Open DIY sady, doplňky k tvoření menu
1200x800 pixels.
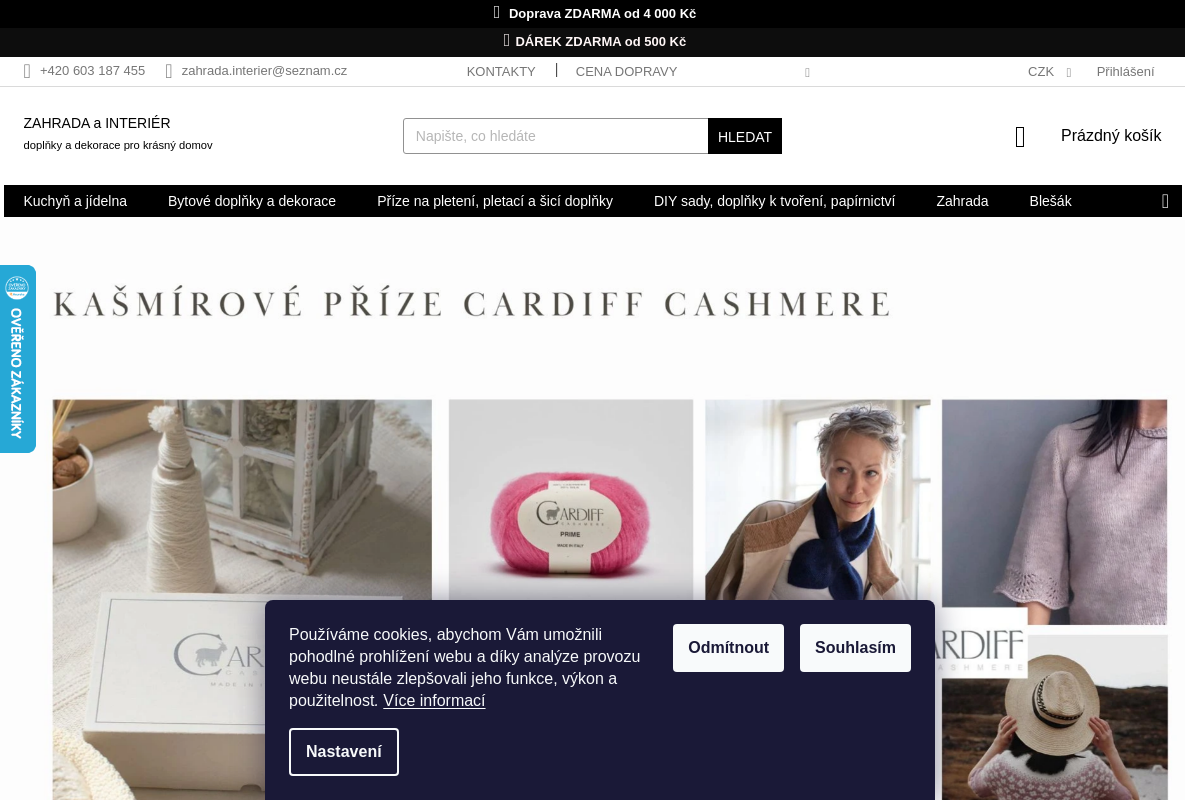click(x=775, y=201)
